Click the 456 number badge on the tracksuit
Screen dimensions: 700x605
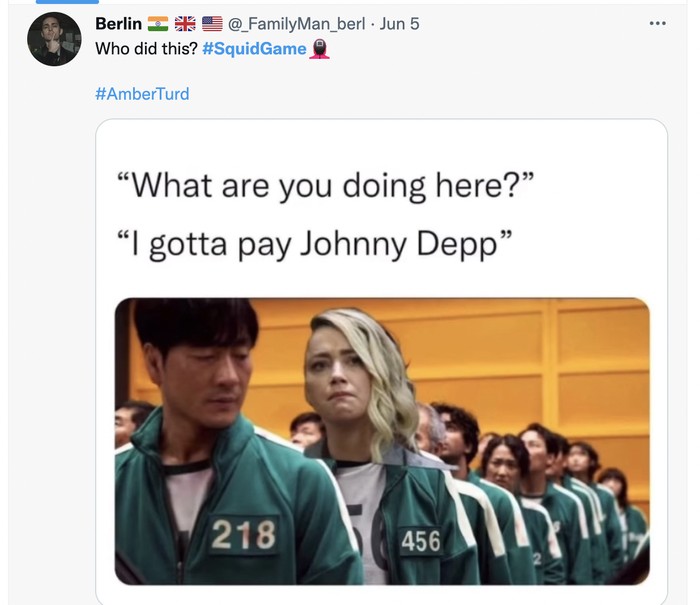click(420, 541)
